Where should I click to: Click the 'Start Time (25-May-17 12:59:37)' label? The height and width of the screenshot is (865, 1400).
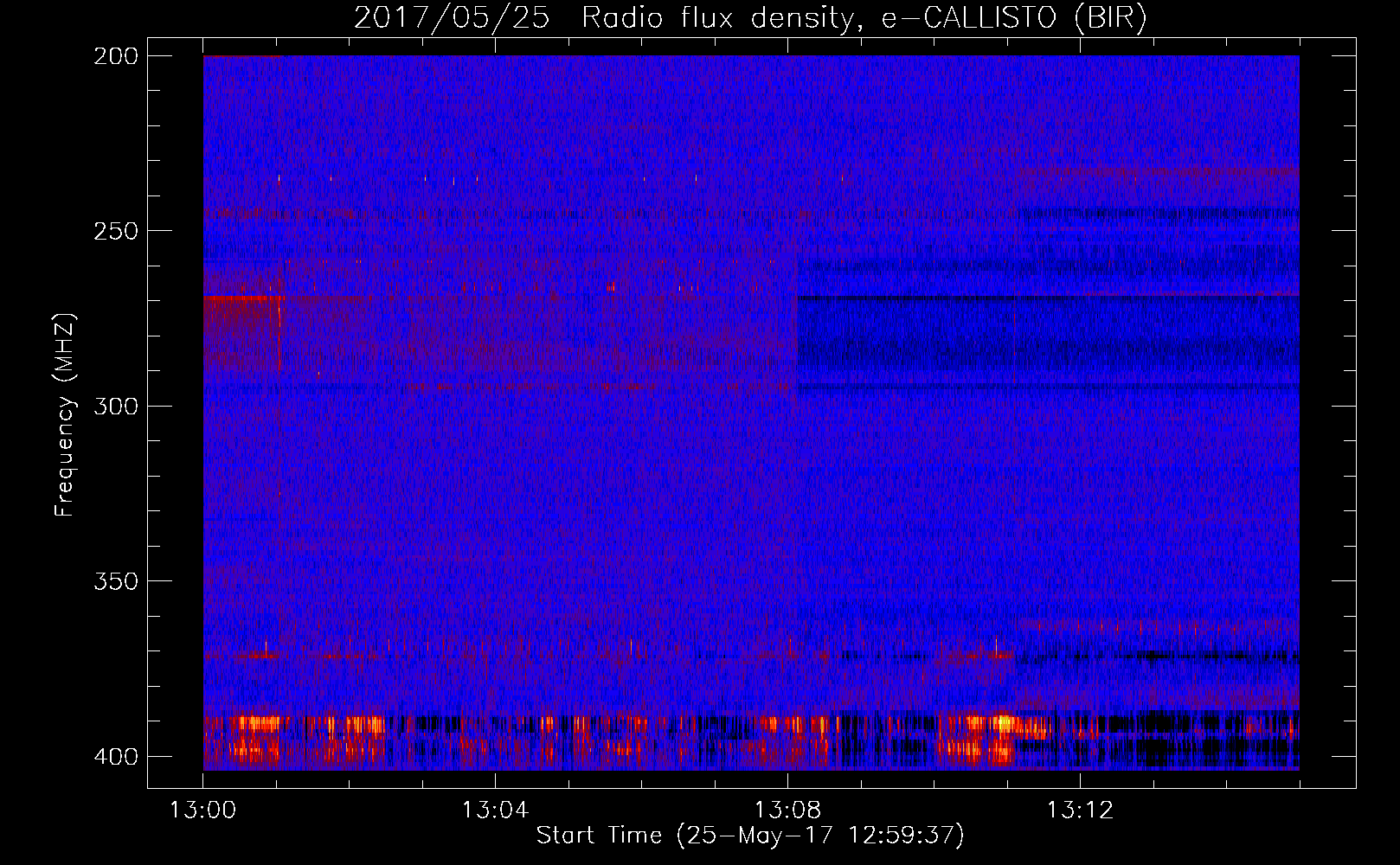(x=750, y=836)
